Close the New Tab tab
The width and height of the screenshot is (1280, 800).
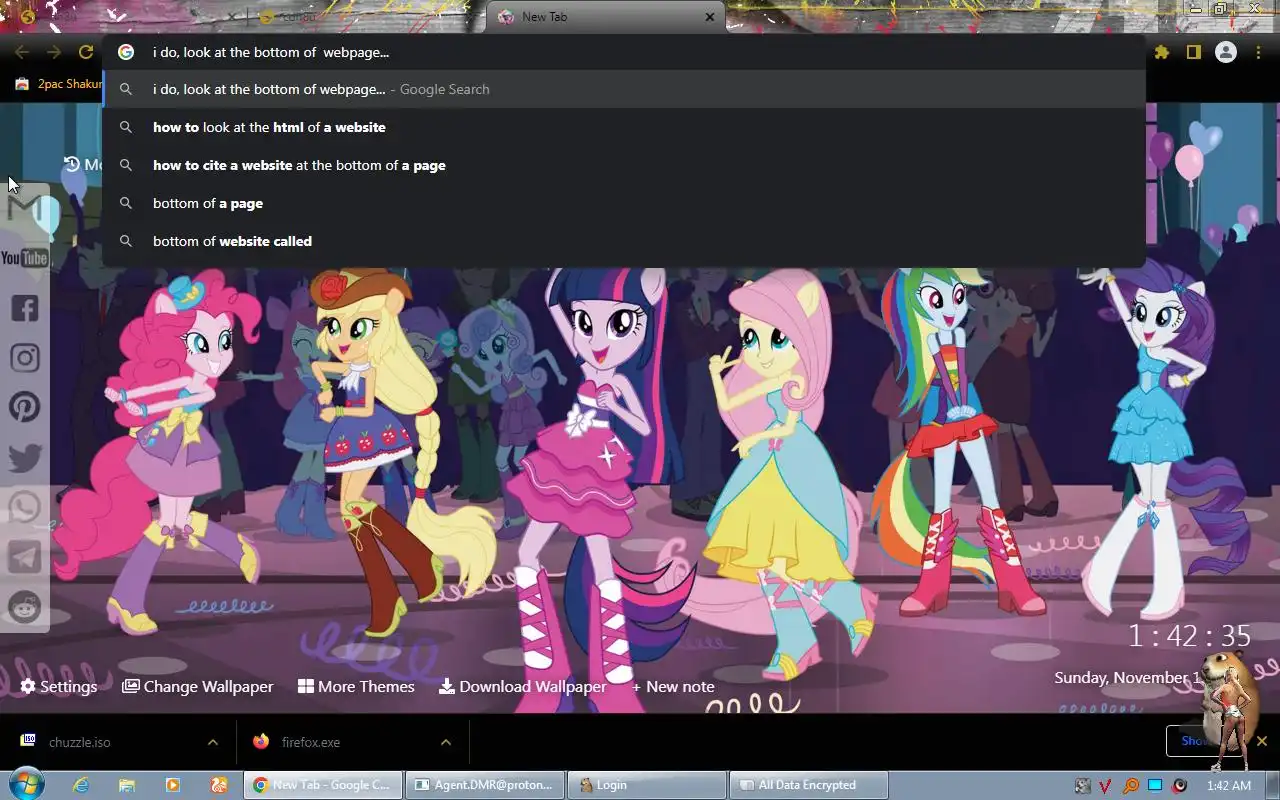[x=710, y=17]
